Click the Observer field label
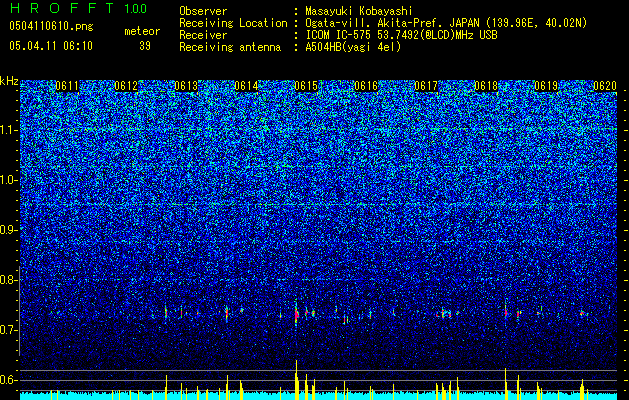 (203, 11)
